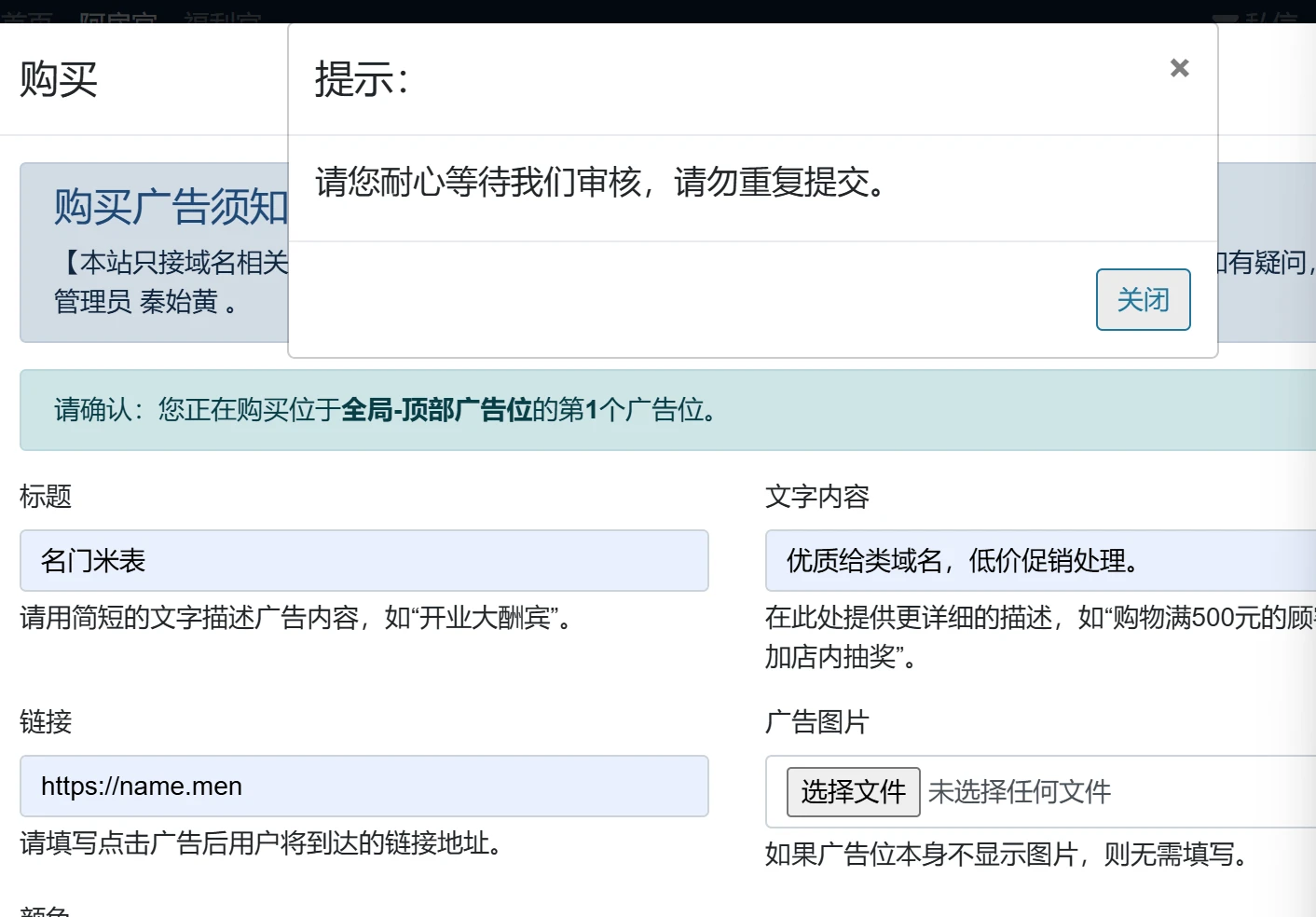
Task: Select the warning text inside the dialog
Action: pos(600,185)
